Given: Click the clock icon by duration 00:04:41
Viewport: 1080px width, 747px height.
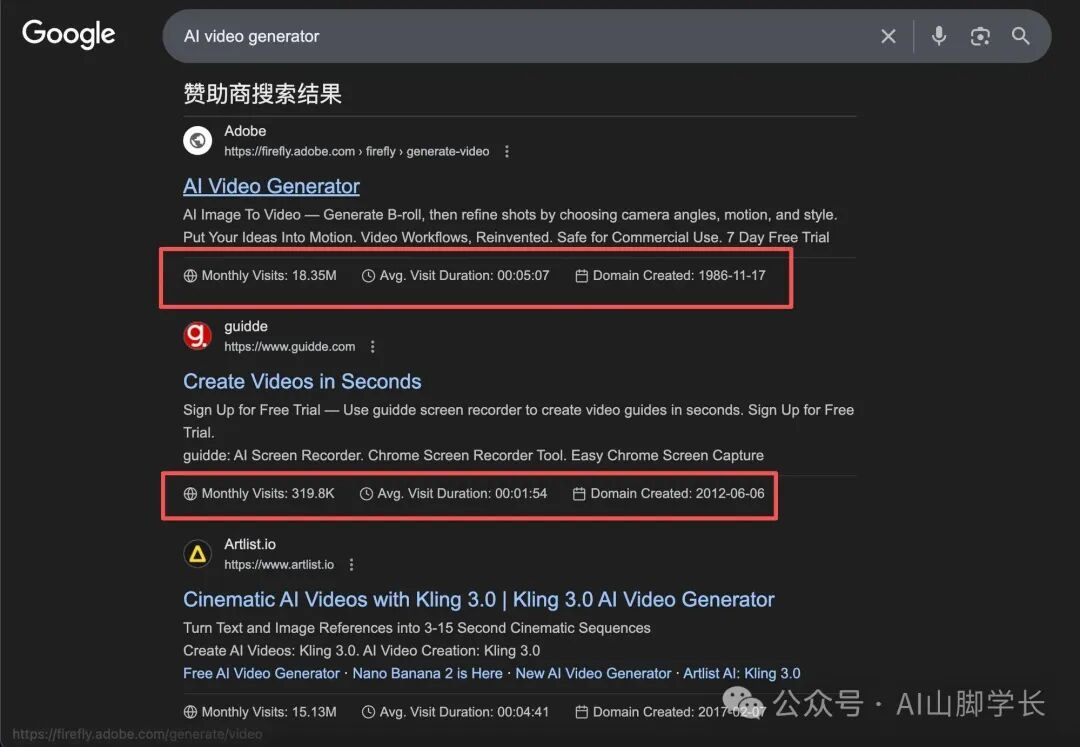Looking at the screenshot, I should click(x=368, y=712).
